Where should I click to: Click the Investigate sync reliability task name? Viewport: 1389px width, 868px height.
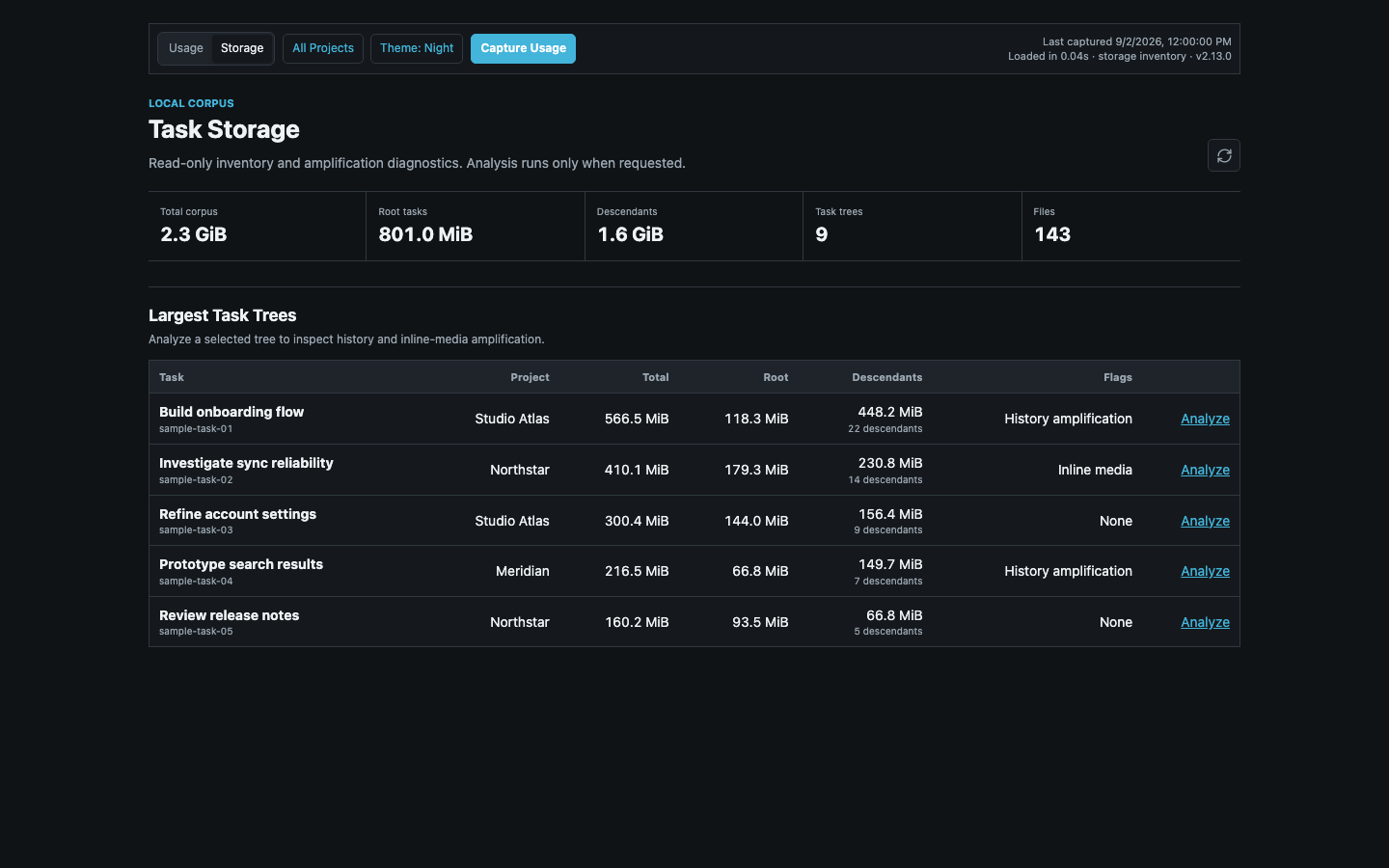tap(246, 463)
